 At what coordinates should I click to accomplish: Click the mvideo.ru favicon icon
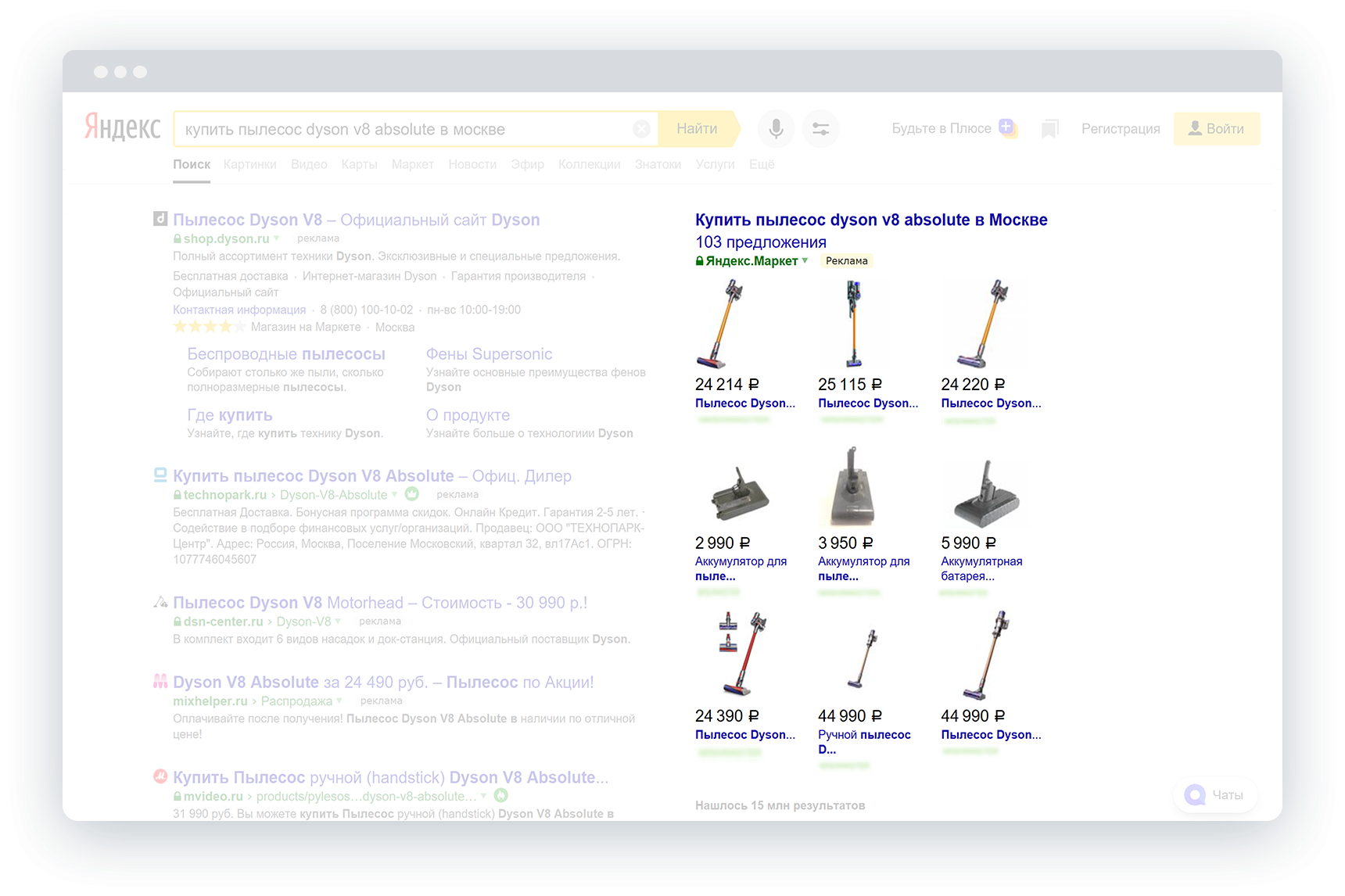click(160, 776)
